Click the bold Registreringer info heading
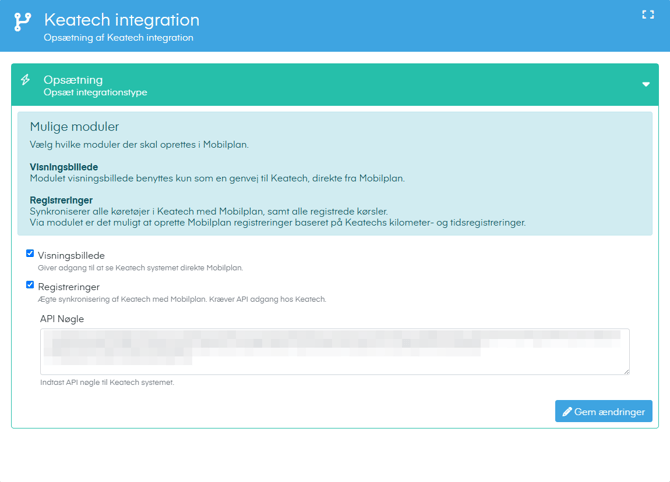This screenshot has width=670, height=482. click(61, 200)
